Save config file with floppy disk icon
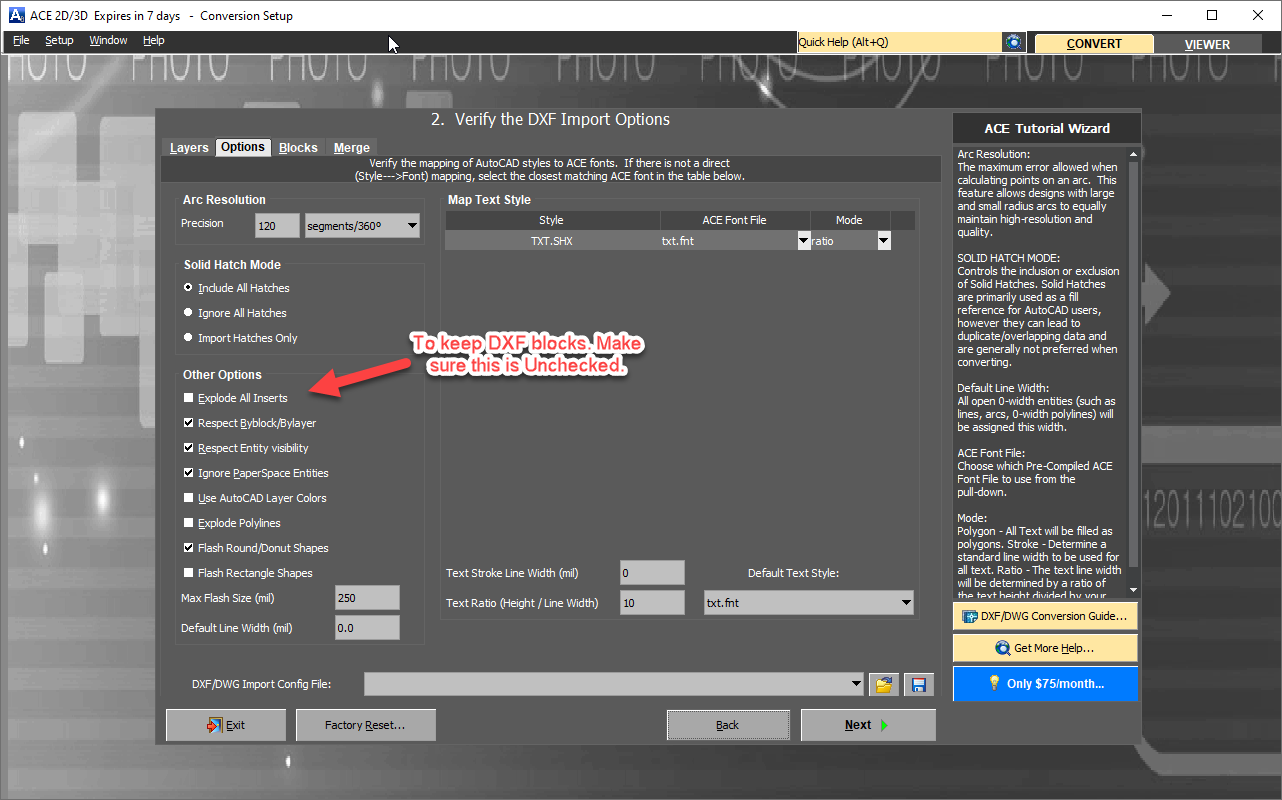This screenshot has width=1282, height=800. 918,685
